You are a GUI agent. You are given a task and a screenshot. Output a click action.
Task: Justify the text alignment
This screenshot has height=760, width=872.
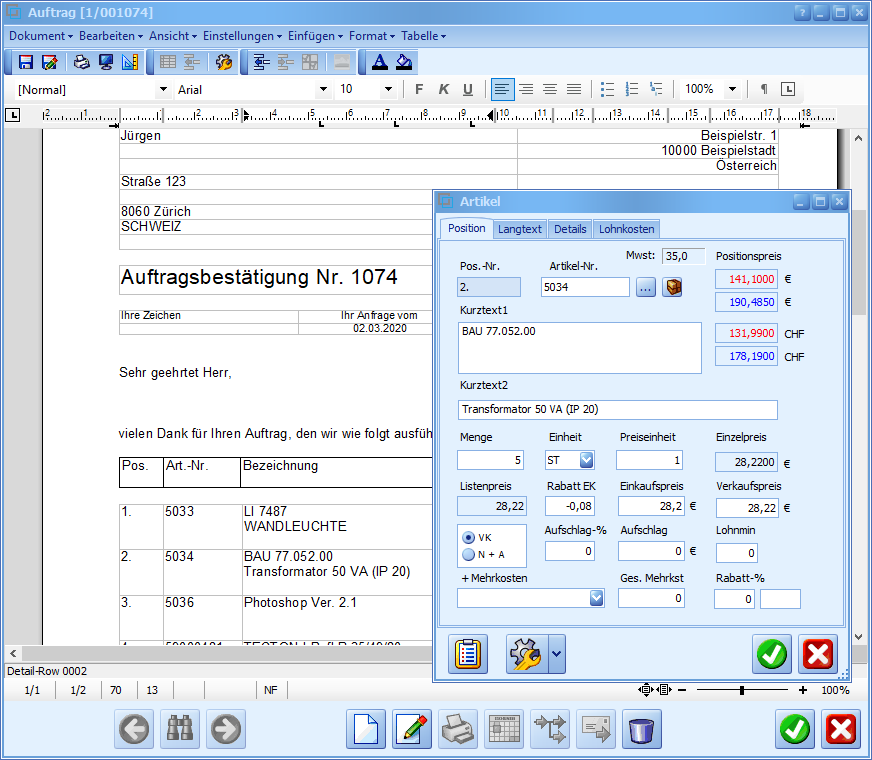tap(574, 90)
